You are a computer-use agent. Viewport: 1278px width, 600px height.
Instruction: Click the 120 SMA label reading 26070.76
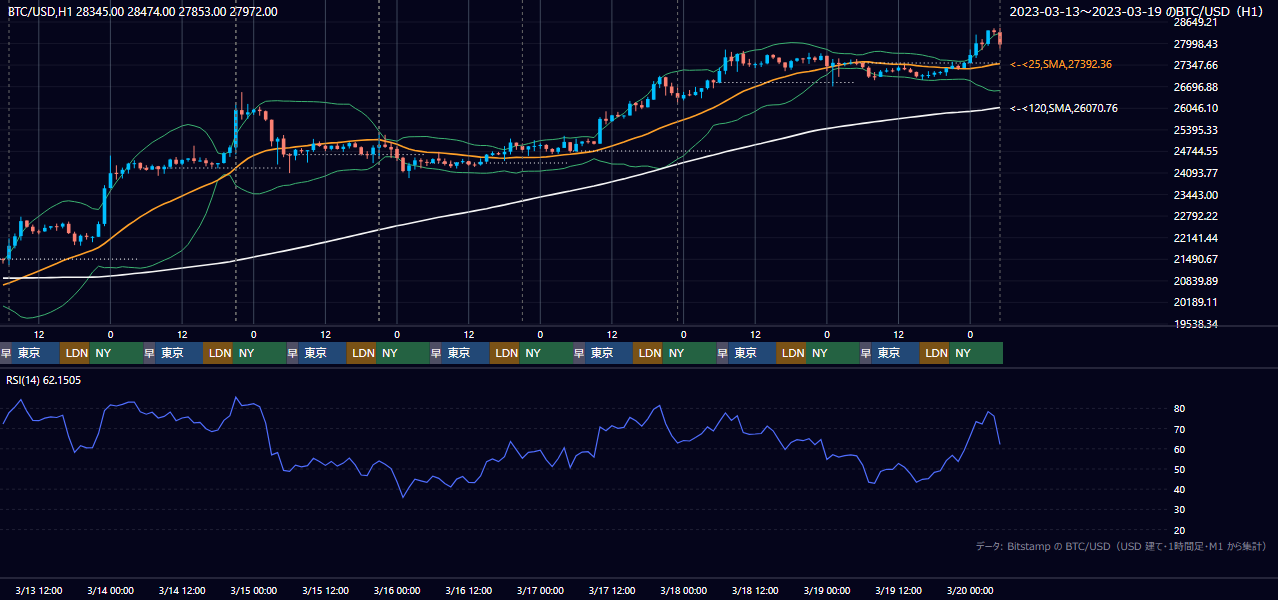(x=1064, y=108)
